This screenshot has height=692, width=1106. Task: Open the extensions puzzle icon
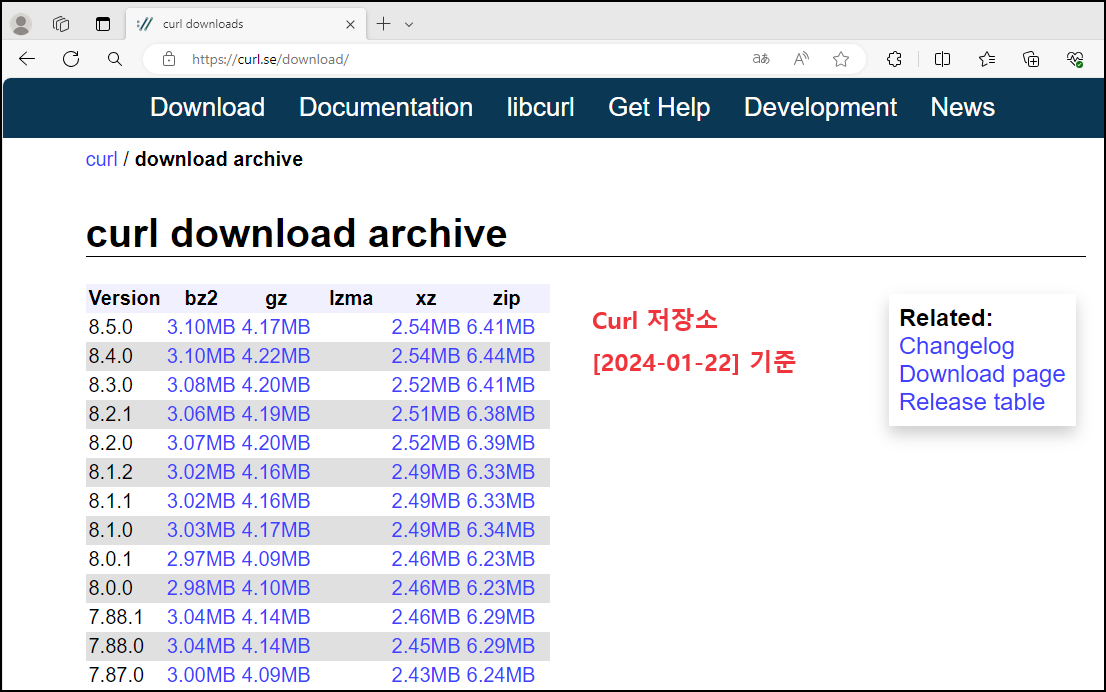pos(894,59)
